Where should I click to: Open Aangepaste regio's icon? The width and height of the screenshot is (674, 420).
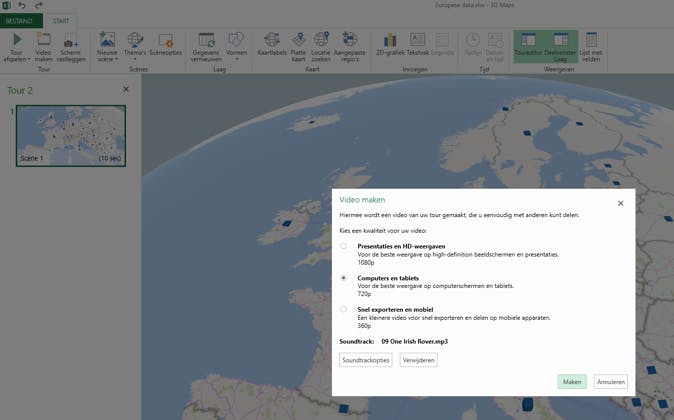349,40
